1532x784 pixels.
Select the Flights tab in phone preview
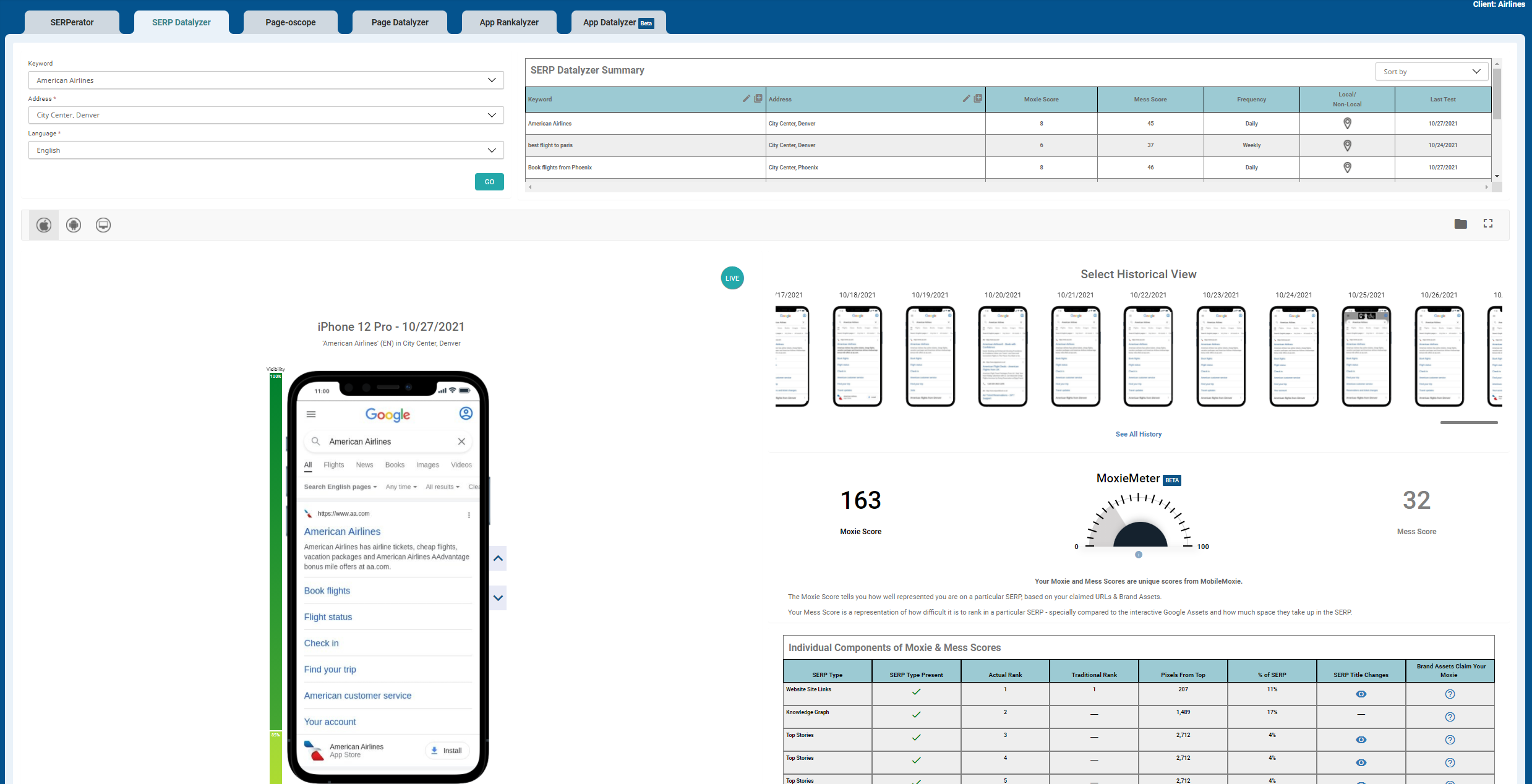(x=333, y=465)
